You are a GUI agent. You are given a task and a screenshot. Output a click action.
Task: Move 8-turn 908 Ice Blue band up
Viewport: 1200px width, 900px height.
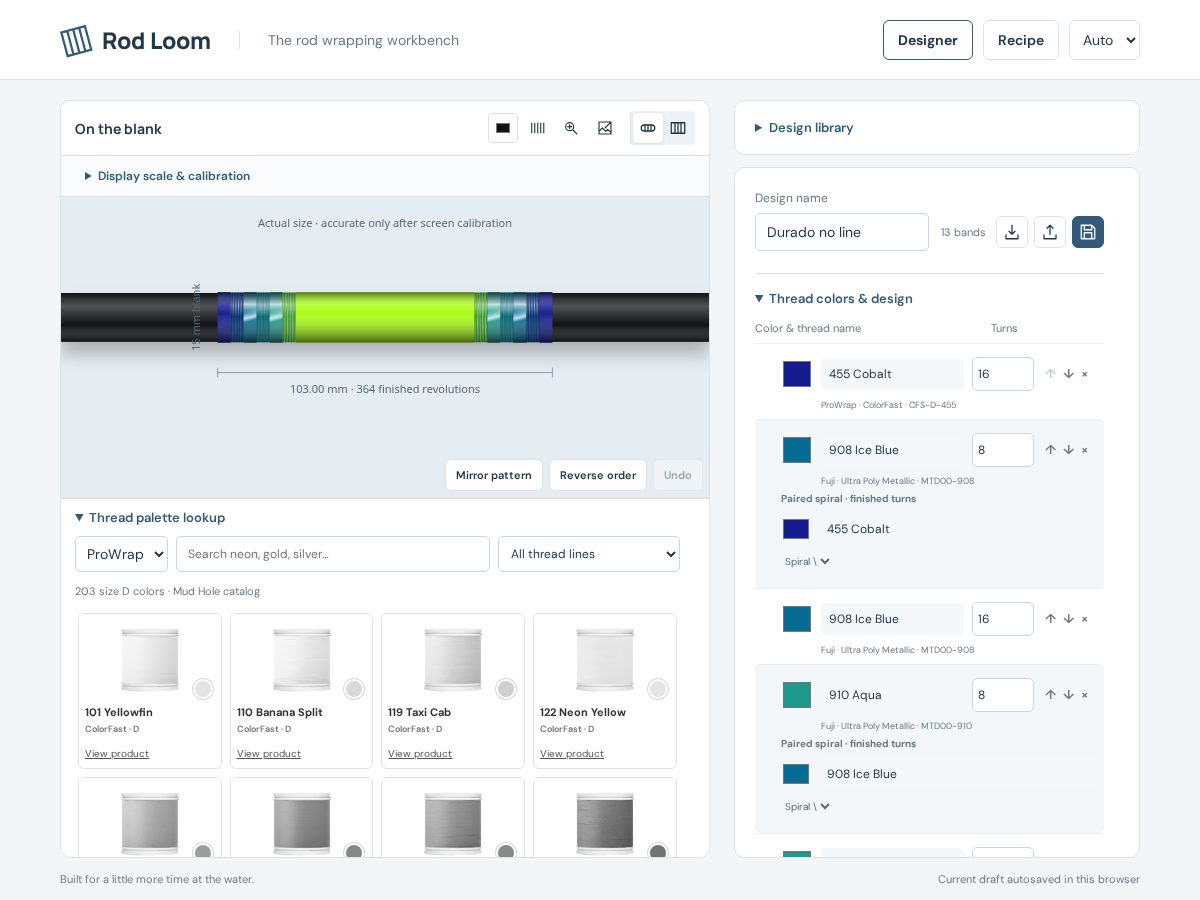coord(1050,450)
